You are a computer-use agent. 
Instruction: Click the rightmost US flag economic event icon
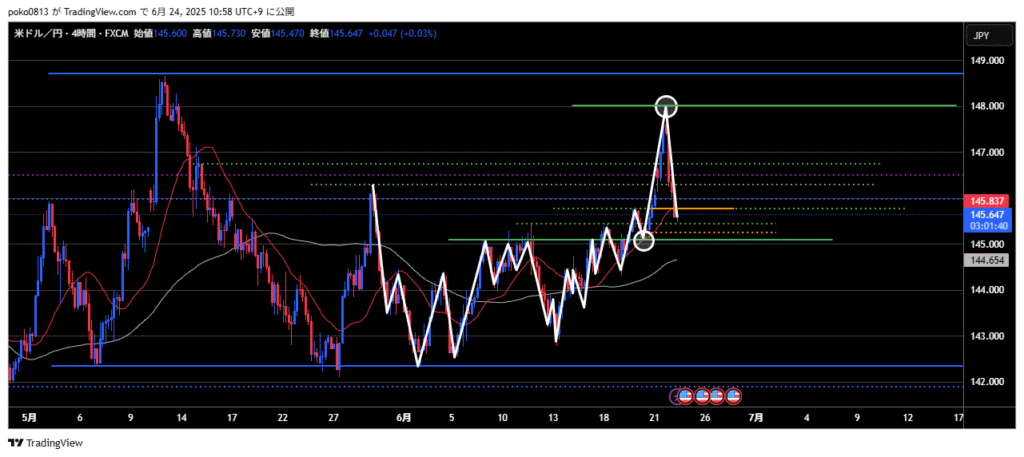(733, 397)
